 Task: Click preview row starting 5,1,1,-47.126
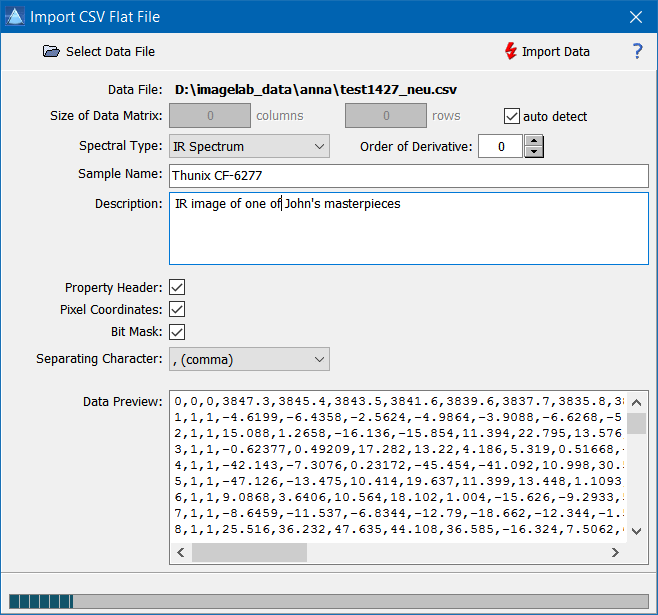coord(399,481)
